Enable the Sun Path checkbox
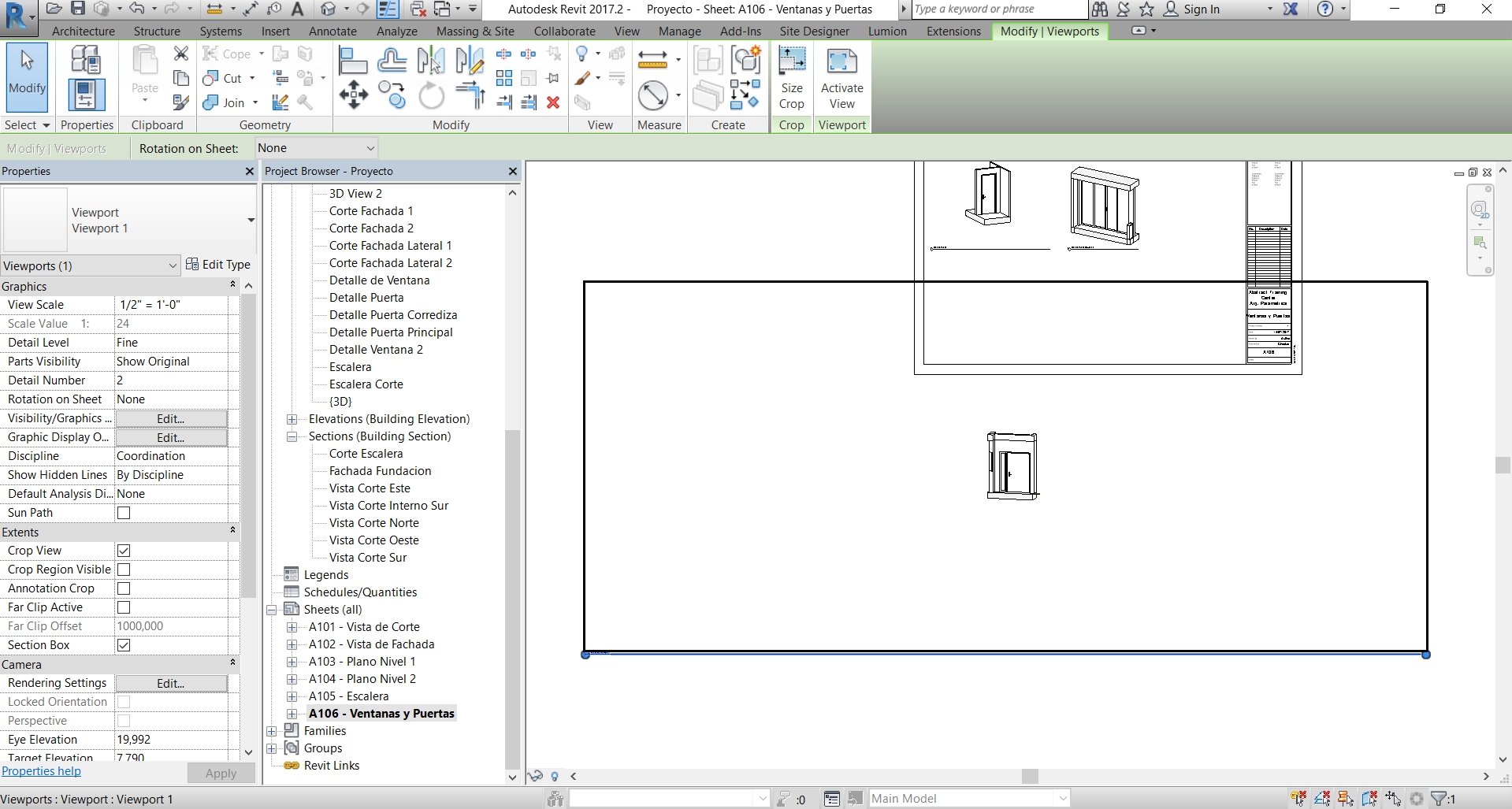The image size is (1512, 809). tap(123, 513)
